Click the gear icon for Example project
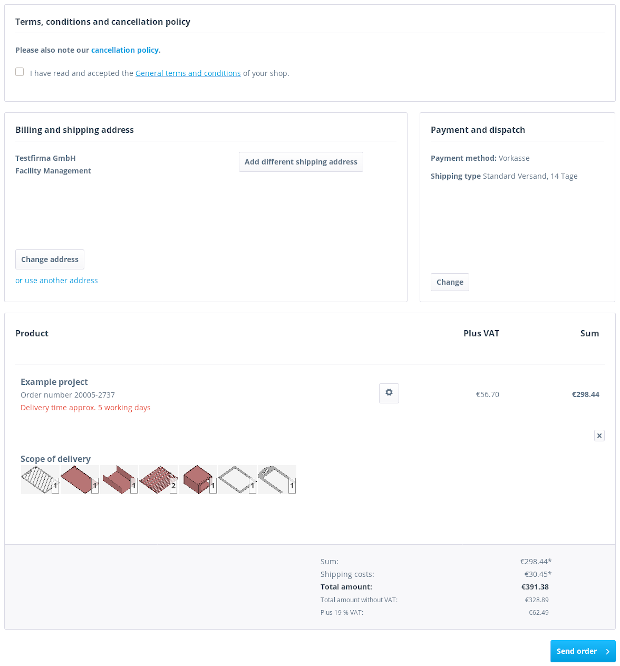 click(x=389, y=393)
